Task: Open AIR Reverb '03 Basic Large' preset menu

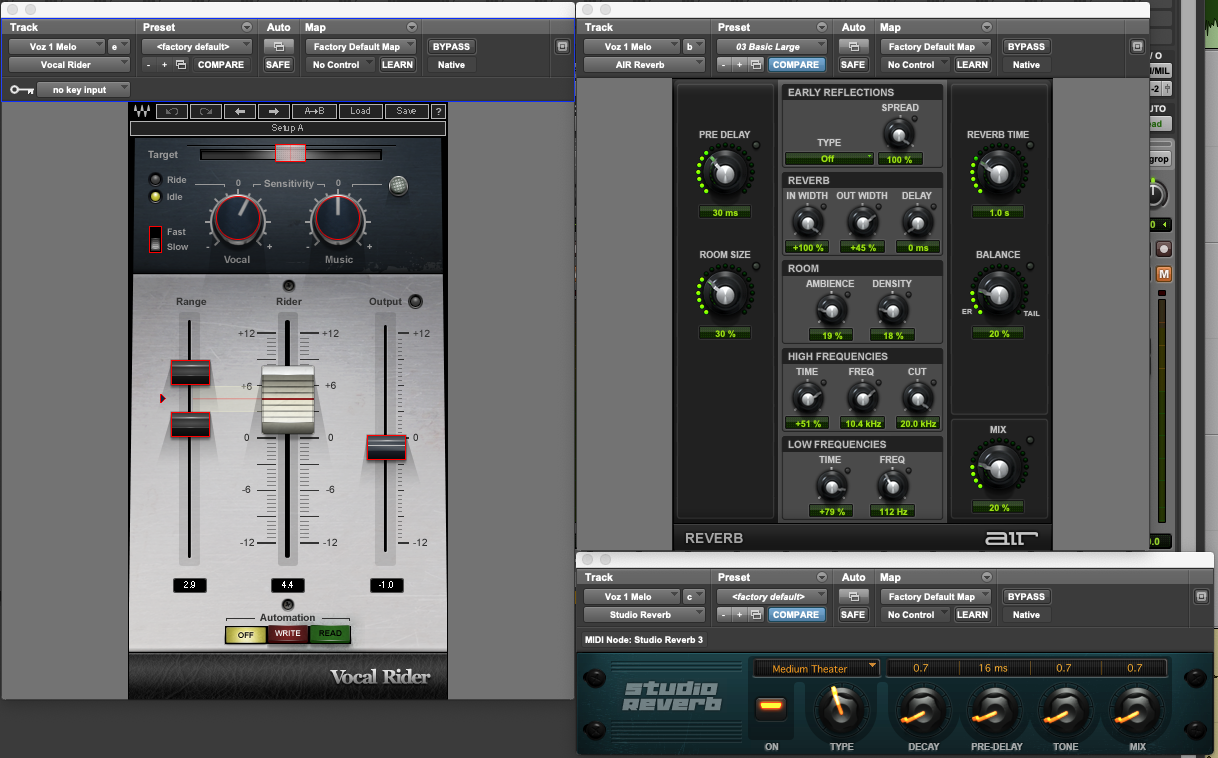Action: (x=772, y=46)
